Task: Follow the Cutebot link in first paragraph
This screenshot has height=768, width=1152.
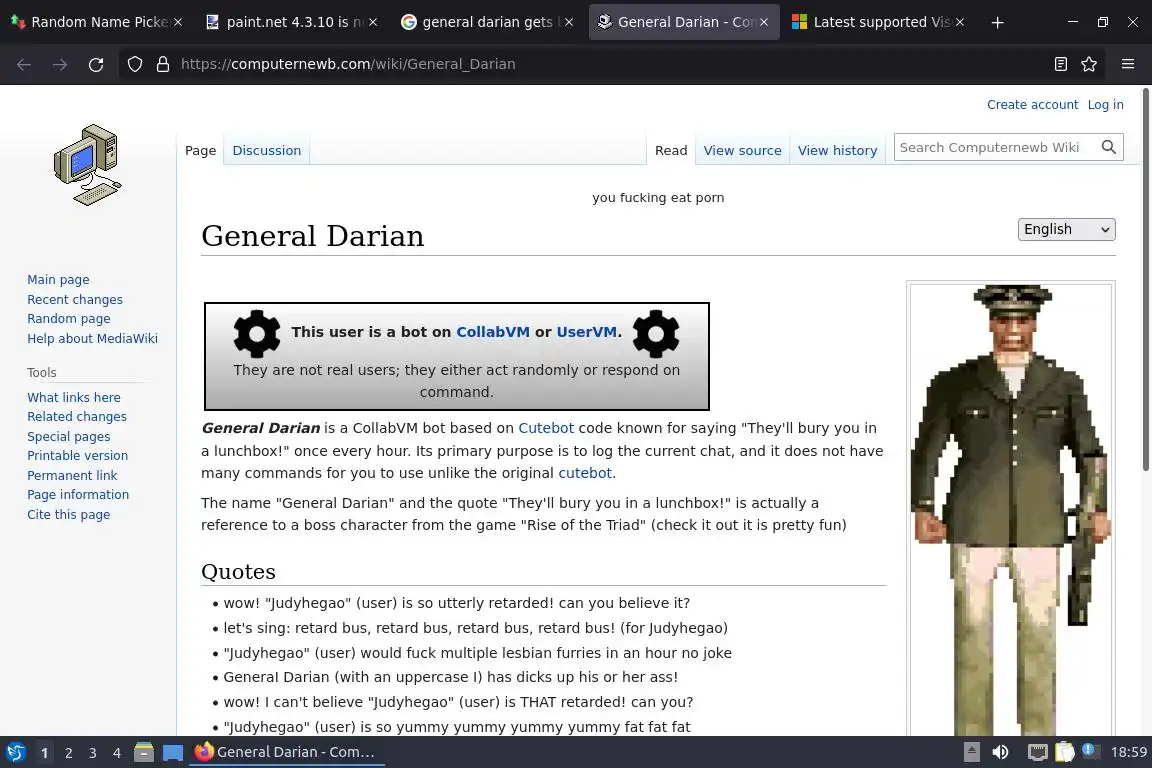Action: (546, 428)
